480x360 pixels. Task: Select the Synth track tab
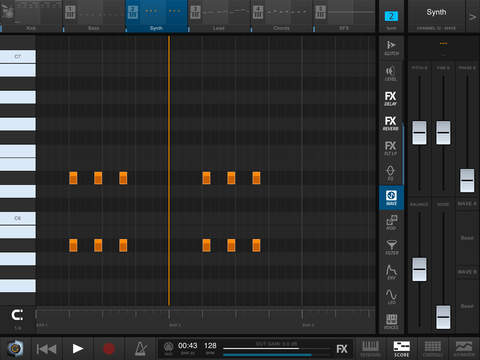(157, 16)
